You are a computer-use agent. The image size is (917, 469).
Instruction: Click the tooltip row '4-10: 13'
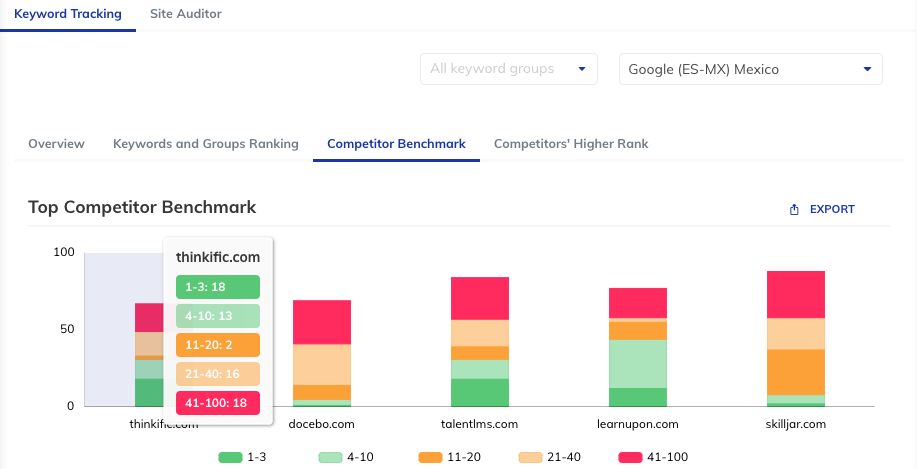(x=218, y=316)
